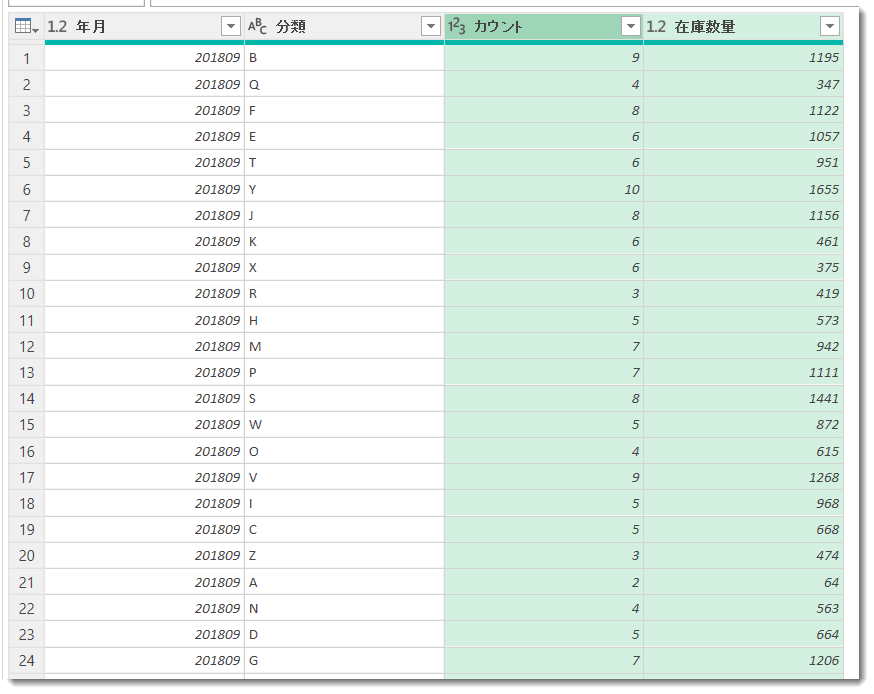Open the filter dropdown on 分類 column
The width and height of the screenshot is (874, 694).
click(432, 26)
